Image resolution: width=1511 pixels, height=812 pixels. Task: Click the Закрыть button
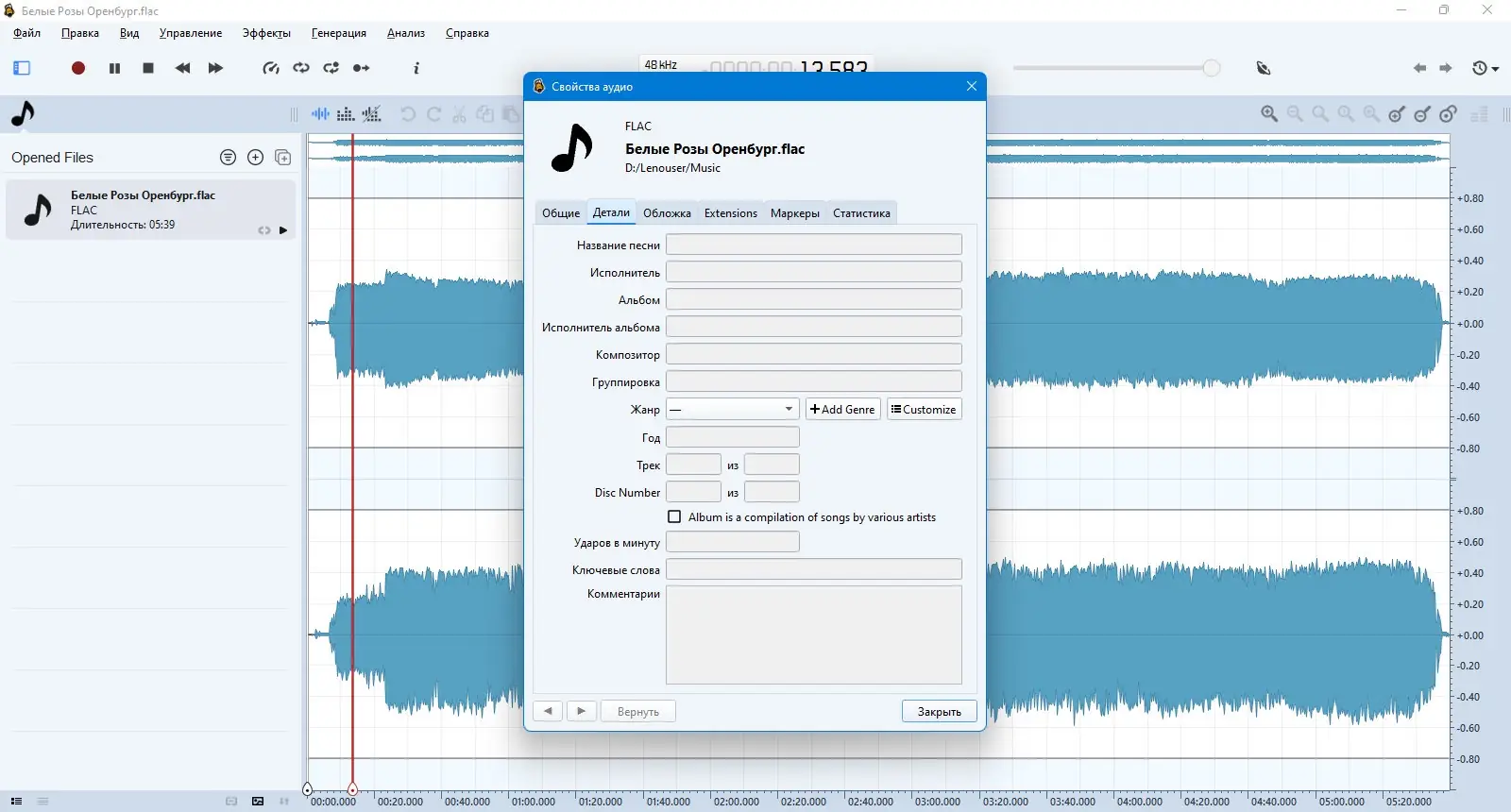(940, 711)
